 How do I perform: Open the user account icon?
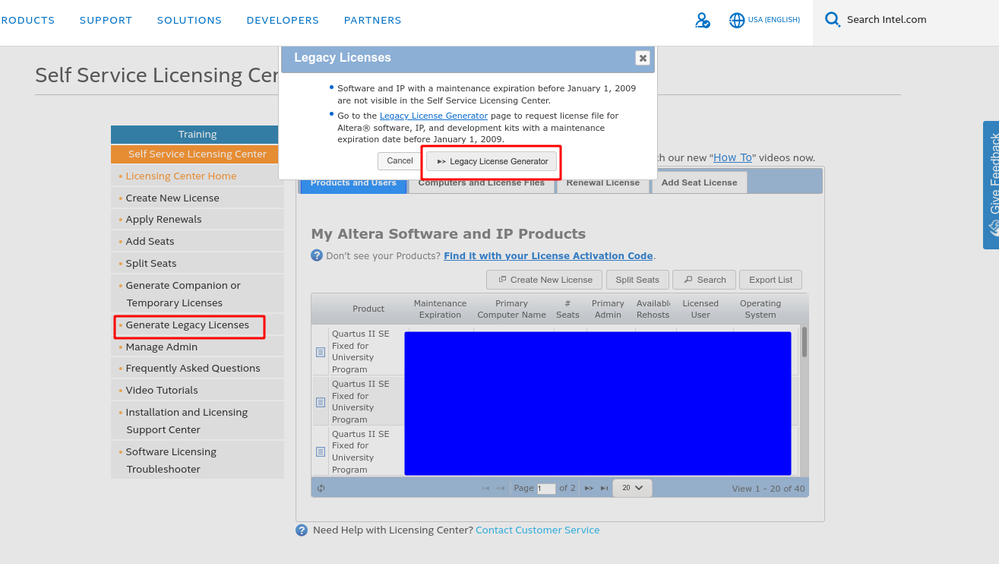tap(702, 20)
